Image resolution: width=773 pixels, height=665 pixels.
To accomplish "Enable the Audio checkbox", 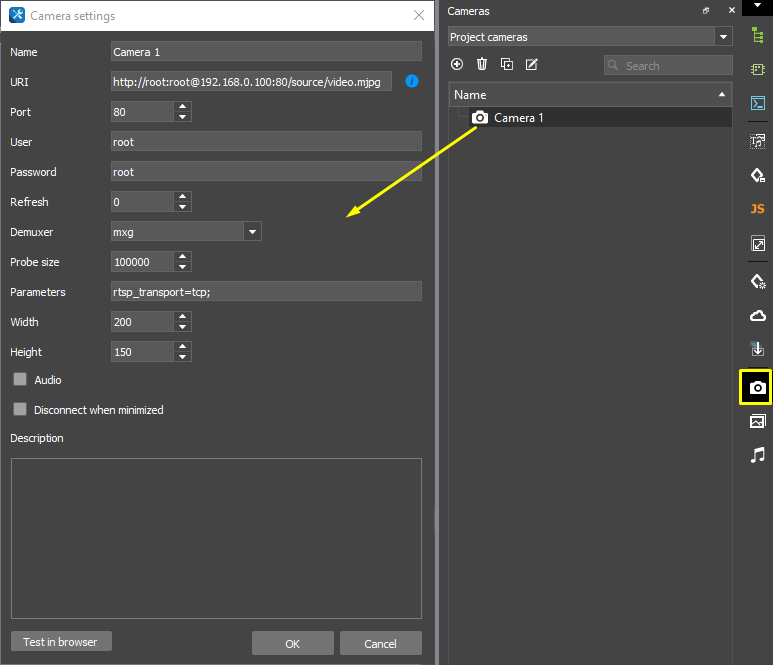I will point(20,380).
